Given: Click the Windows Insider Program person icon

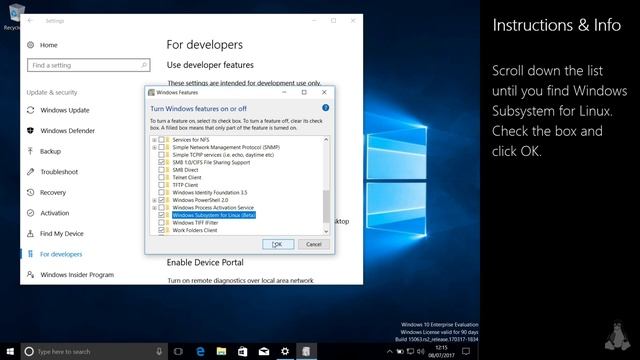Looking at the screenshot, I should (31, 274).
